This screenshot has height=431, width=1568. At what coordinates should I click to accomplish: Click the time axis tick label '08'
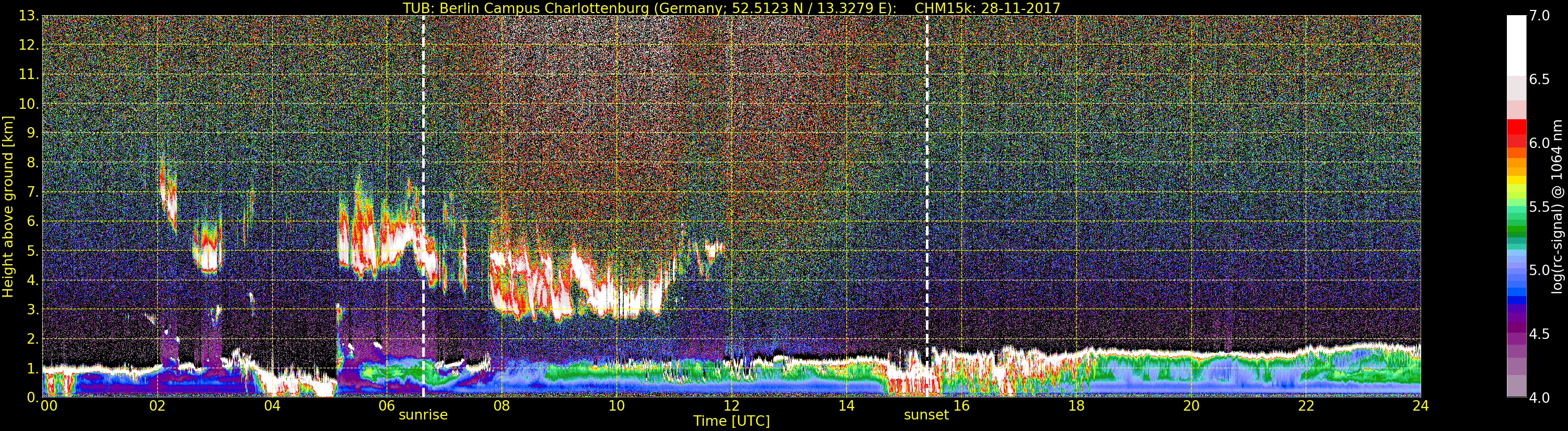click(502, 406)
